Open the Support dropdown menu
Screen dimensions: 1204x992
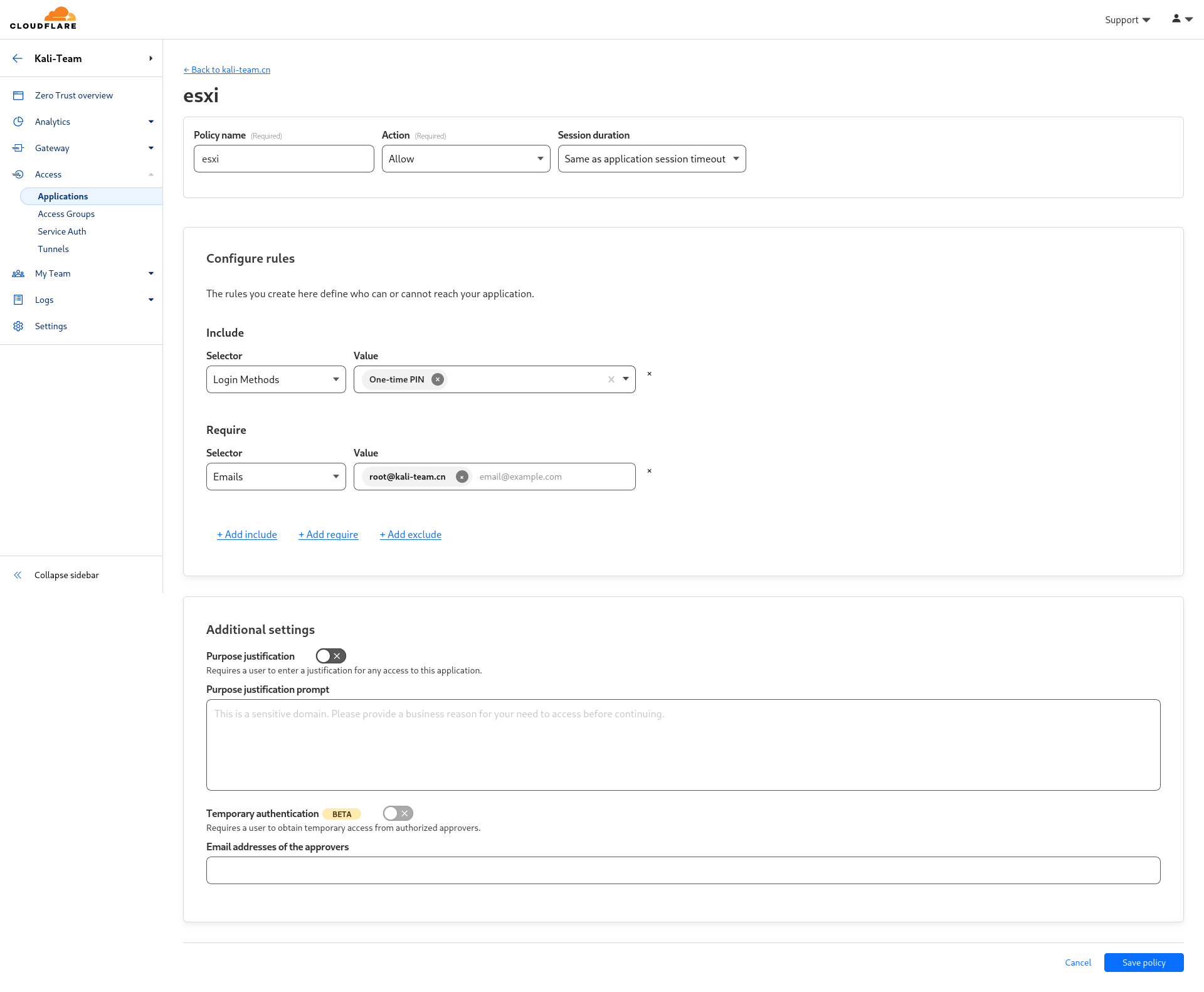point(1127,20)
